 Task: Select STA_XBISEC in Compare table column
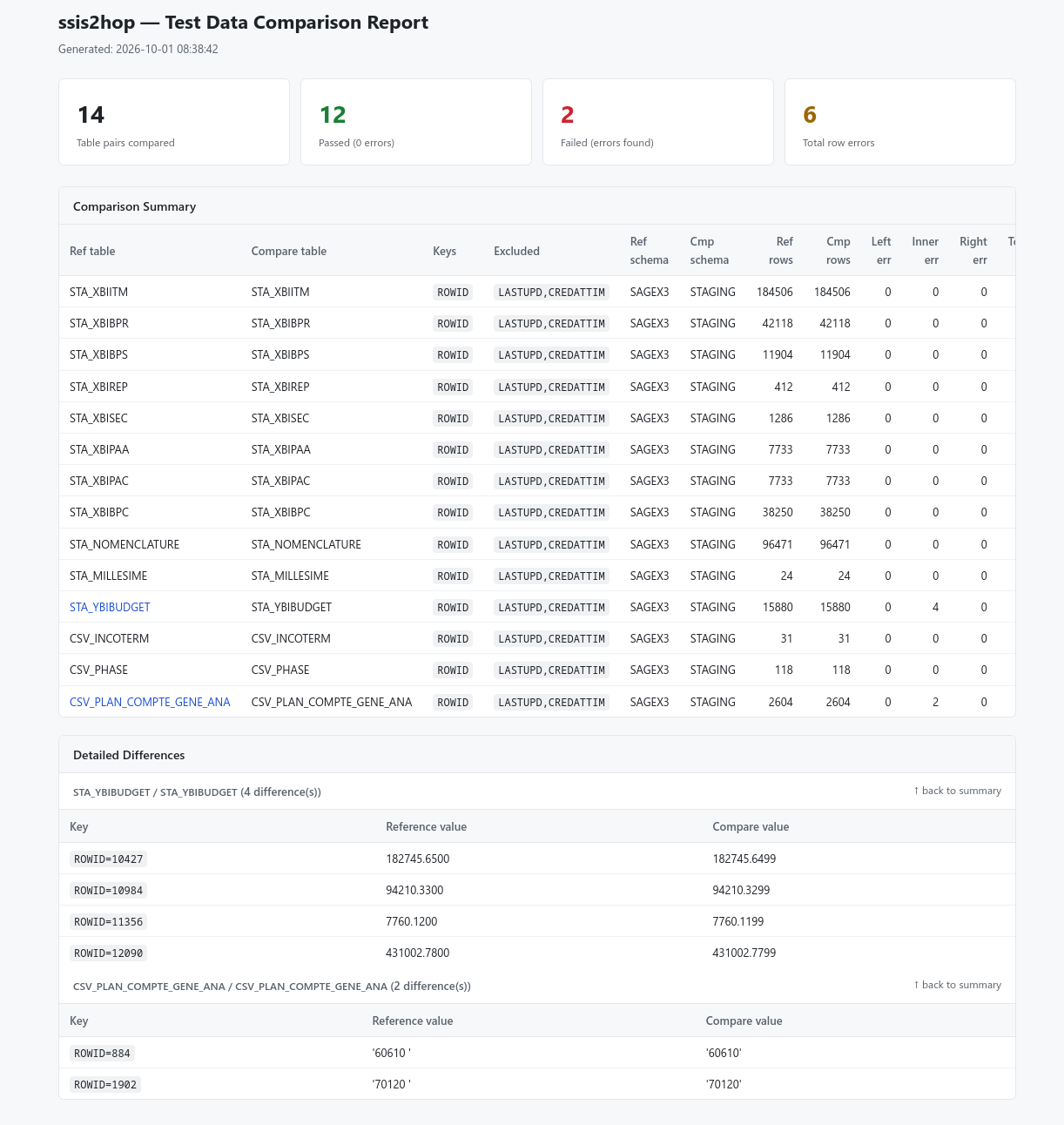coord(280,418)
